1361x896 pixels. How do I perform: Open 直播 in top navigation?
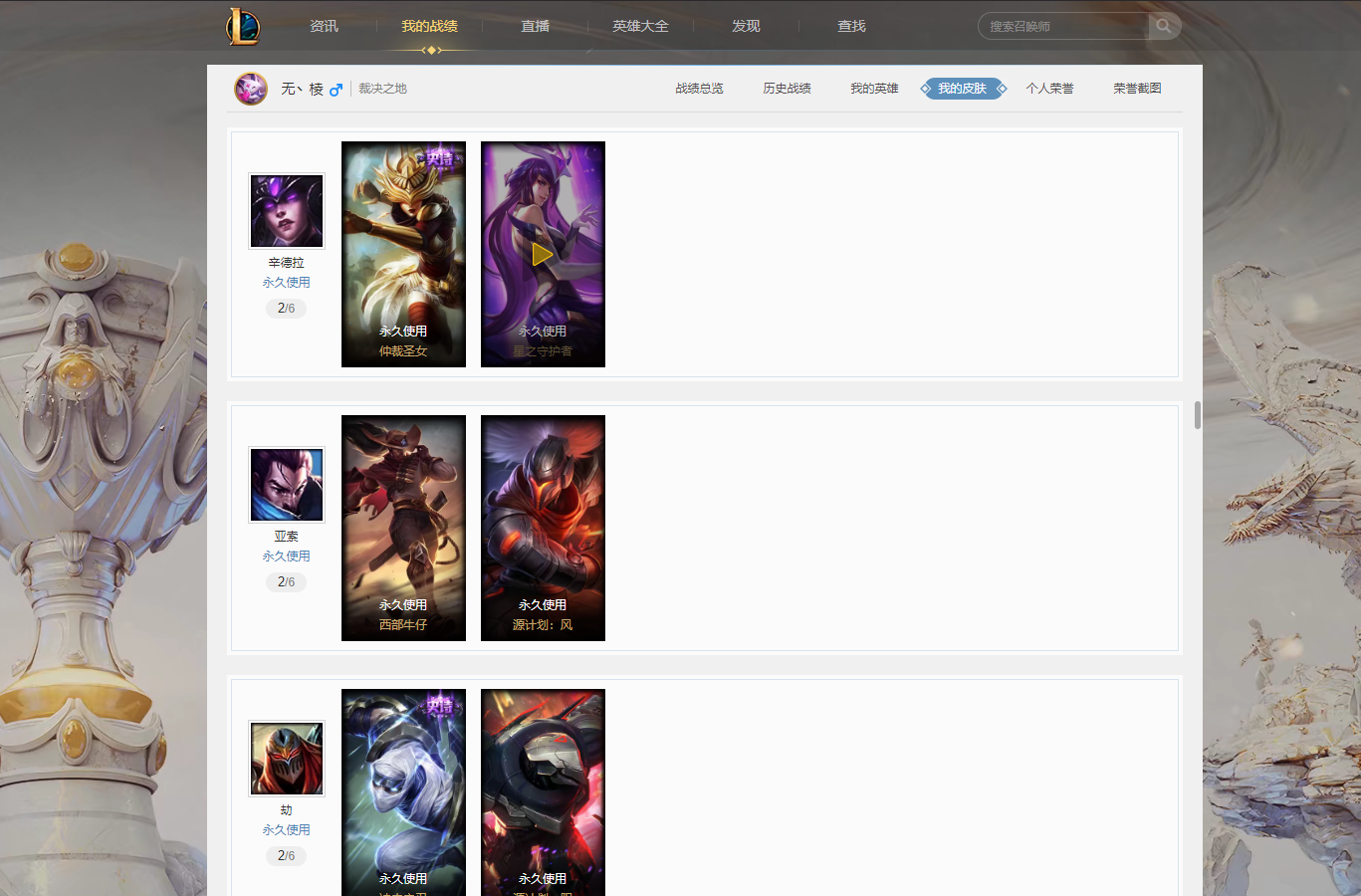coord(535,26)
